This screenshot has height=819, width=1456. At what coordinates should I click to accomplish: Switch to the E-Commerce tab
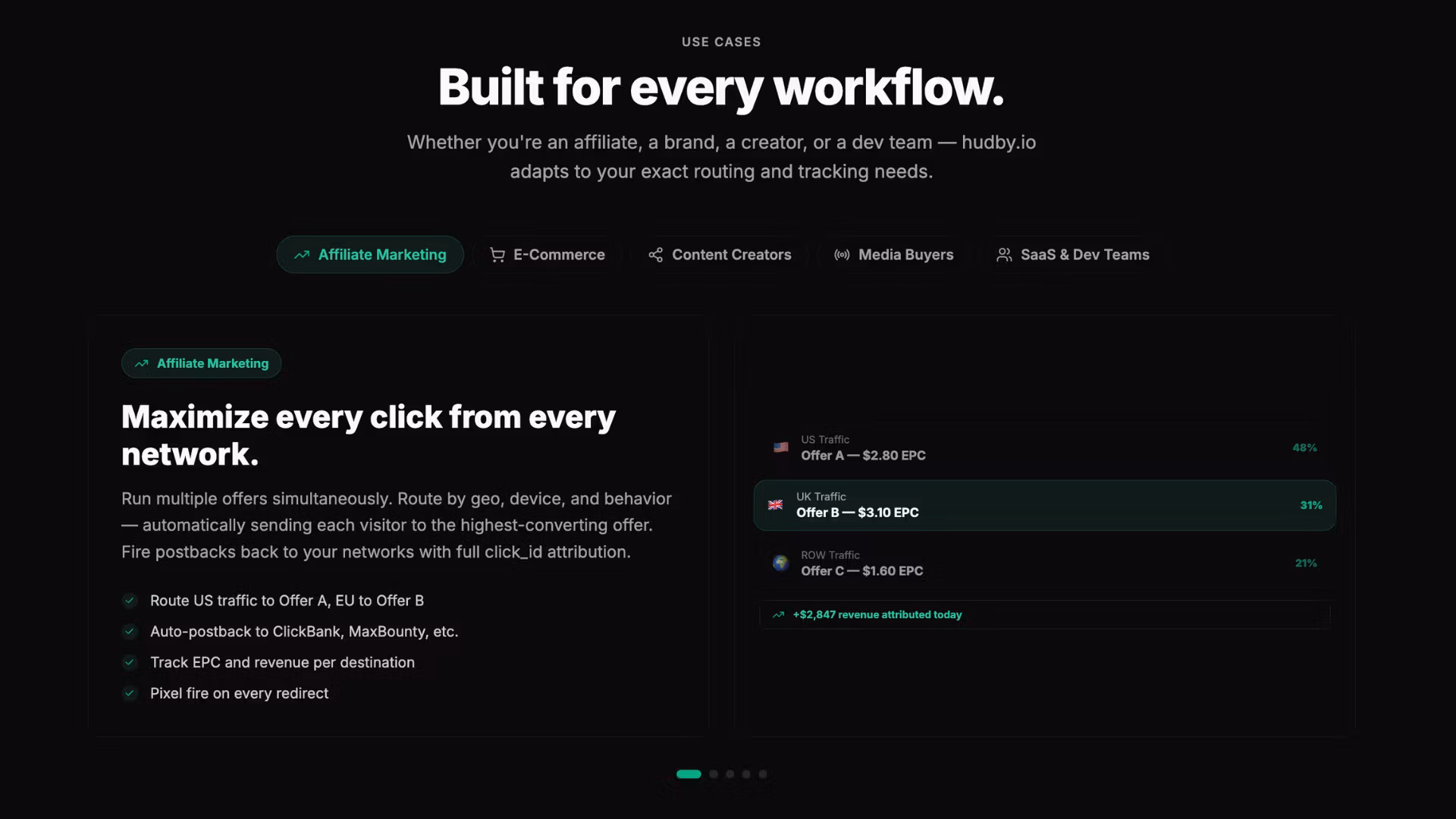[548, 255]
